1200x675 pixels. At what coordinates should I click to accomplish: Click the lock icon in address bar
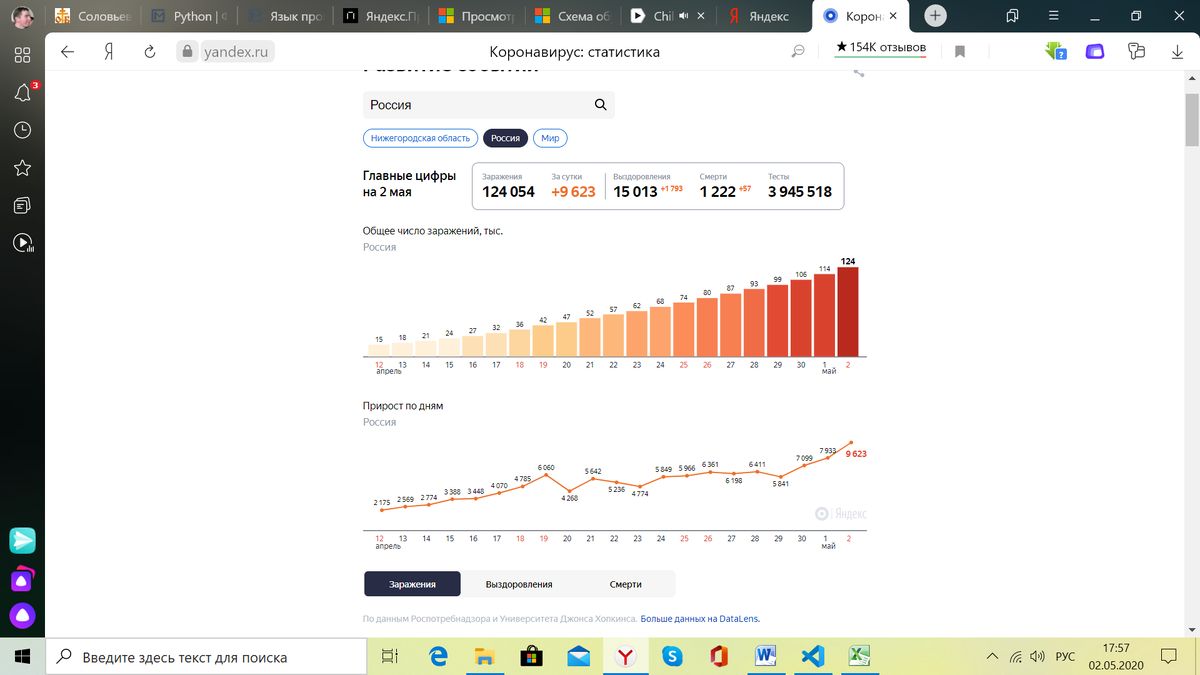point(185,52)
